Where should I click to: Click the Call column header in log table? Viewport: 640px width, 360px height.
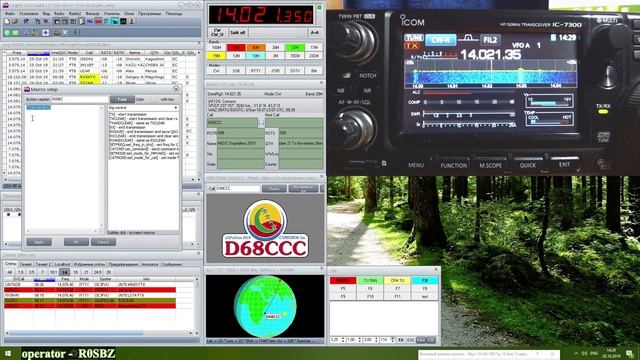click(x=89, y=53)
